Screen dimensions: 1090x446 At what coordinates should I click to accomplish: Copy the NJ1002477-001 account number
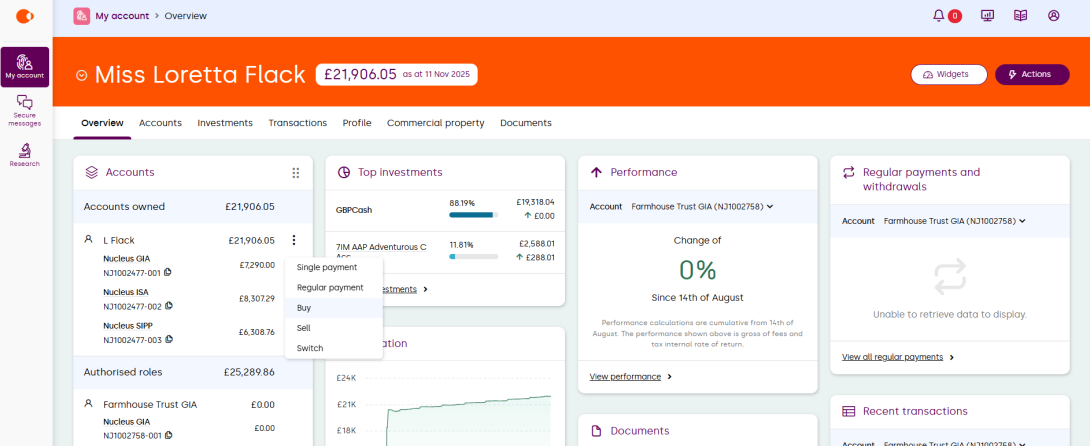pos(168,272)
